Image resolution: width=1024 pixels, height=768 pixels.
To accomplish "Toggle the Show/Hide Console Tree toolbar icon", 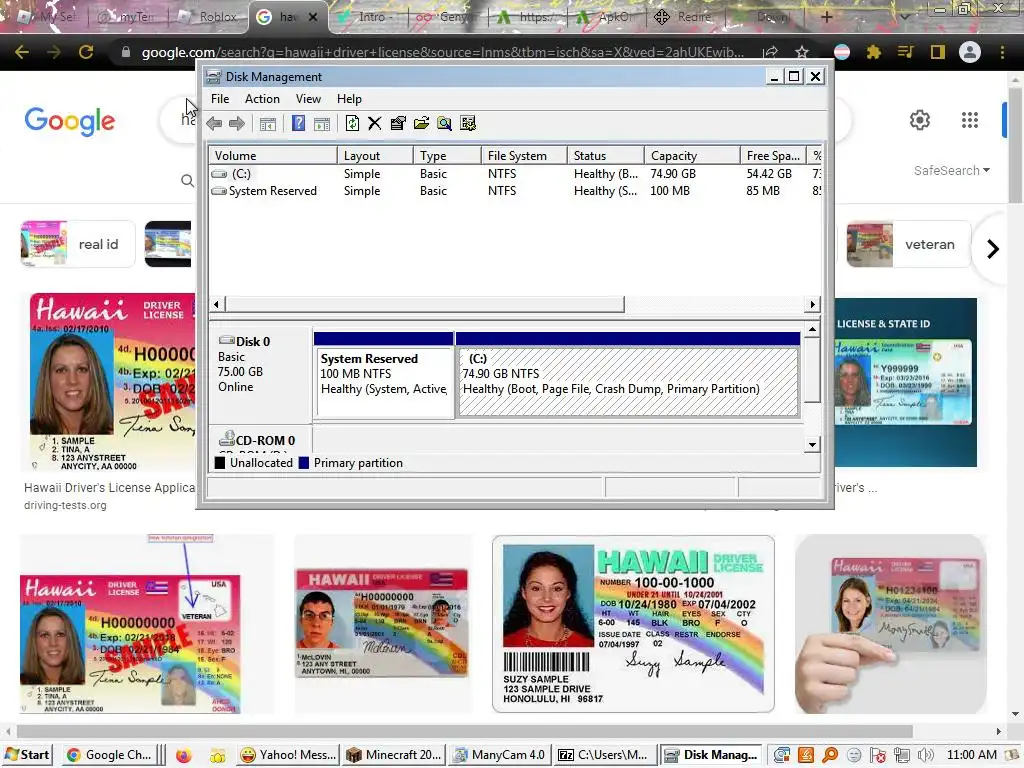I will pos(268,123).
